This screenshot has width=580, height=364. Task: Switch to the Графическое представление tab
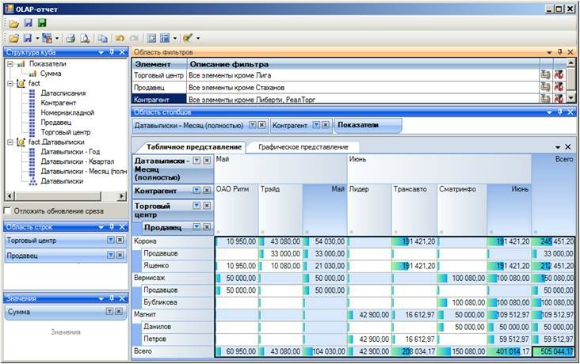pos(303,147)
